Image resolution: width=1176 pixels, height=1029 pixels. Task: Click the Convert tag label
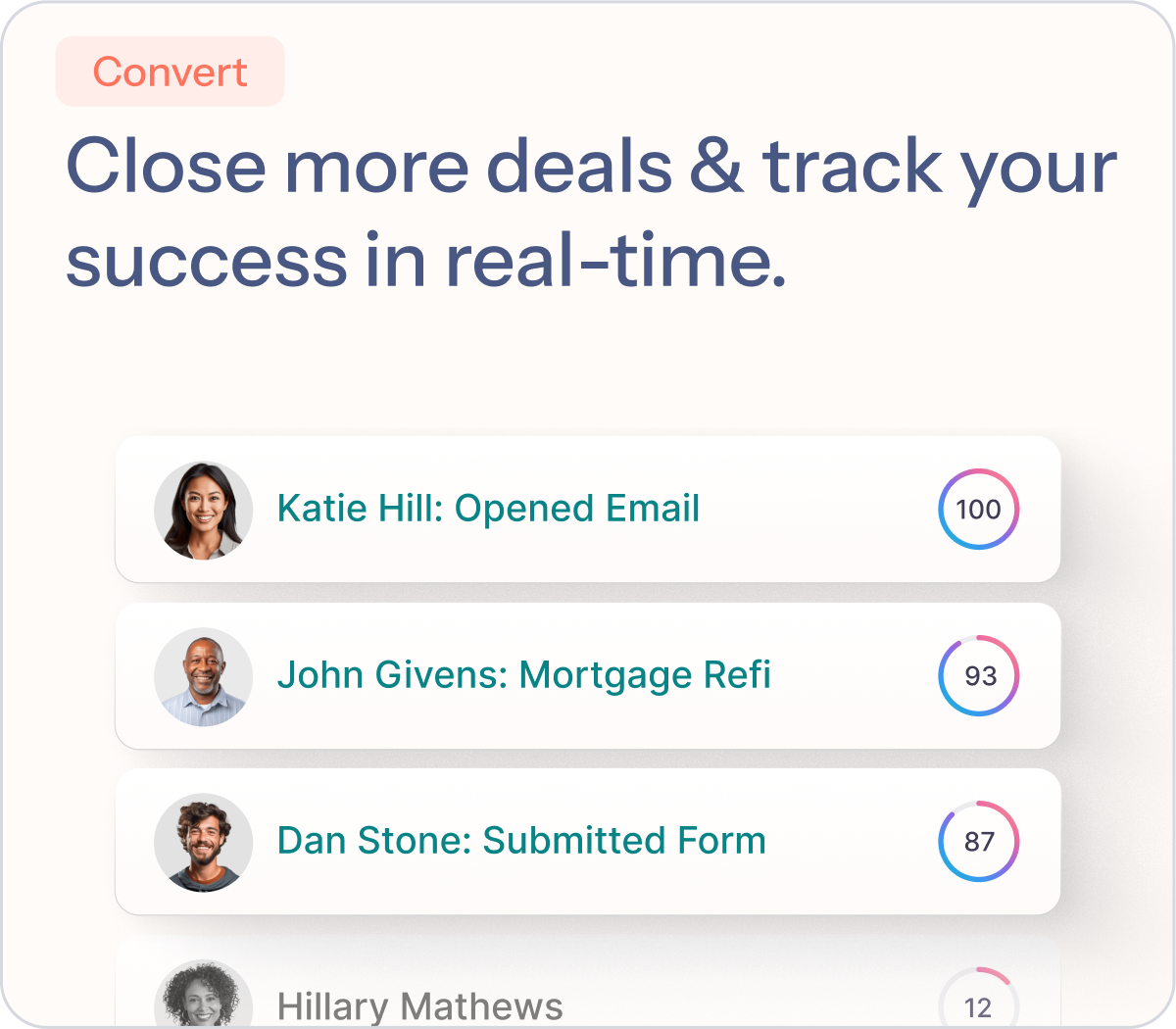[x=171, y=72]
